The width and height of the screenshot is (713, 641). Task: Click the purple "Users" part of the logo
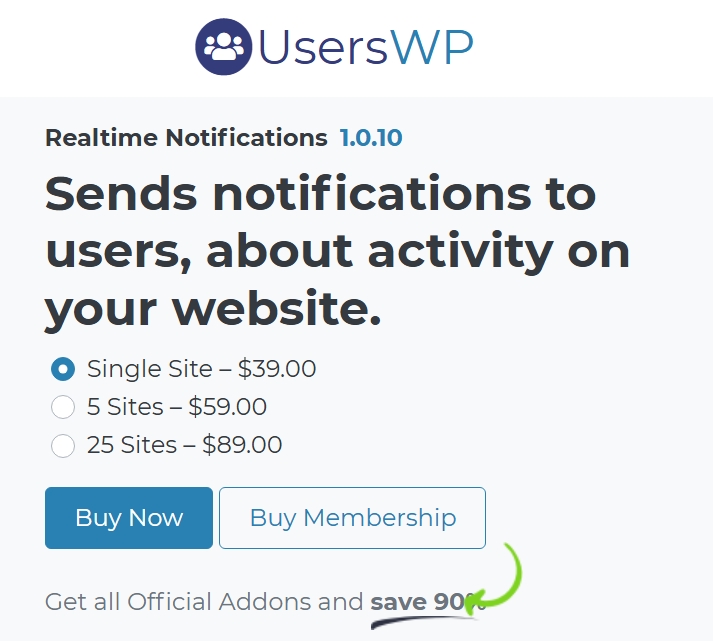pyautogui.click(x=323, y=47)
